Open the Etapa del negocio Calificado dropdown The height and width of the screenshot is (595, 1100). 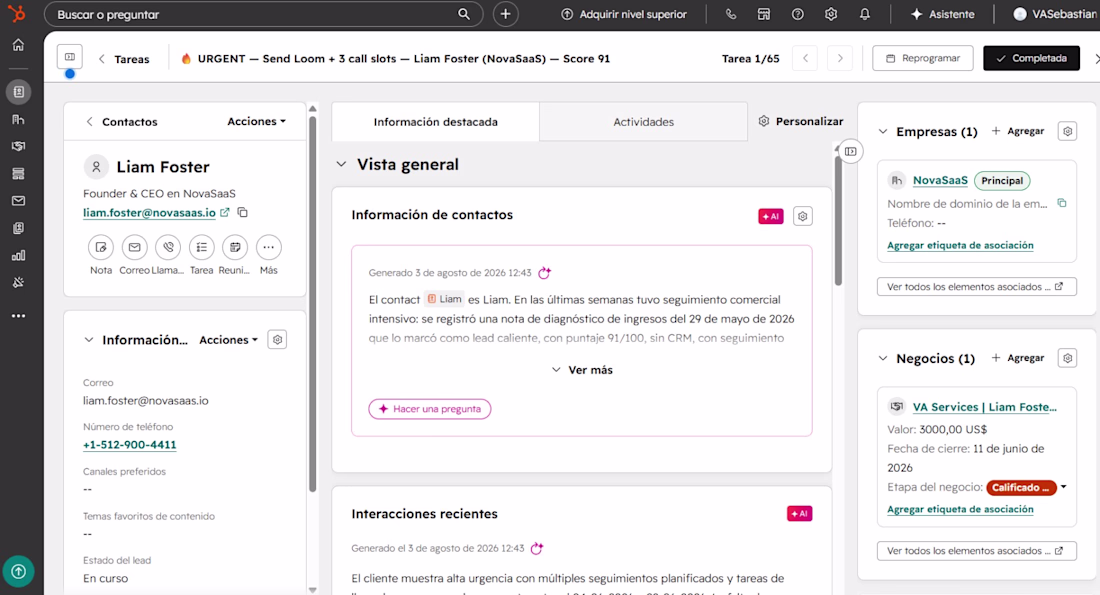[1027, 487]
